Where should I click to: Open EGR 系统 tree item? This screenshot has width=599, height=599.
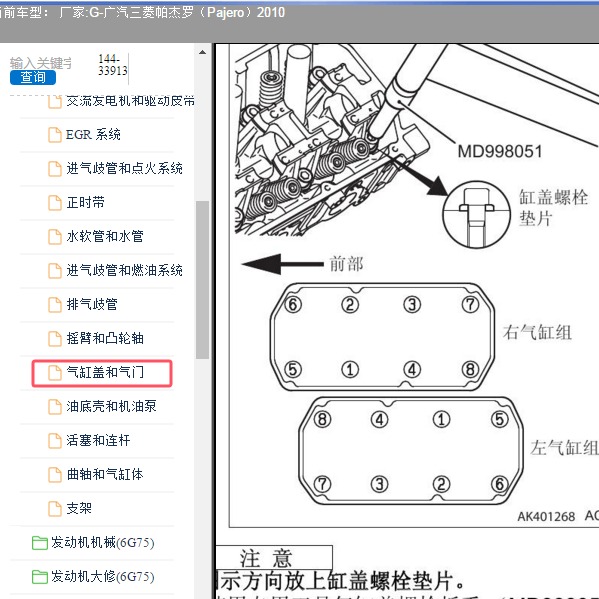point(93,134)
